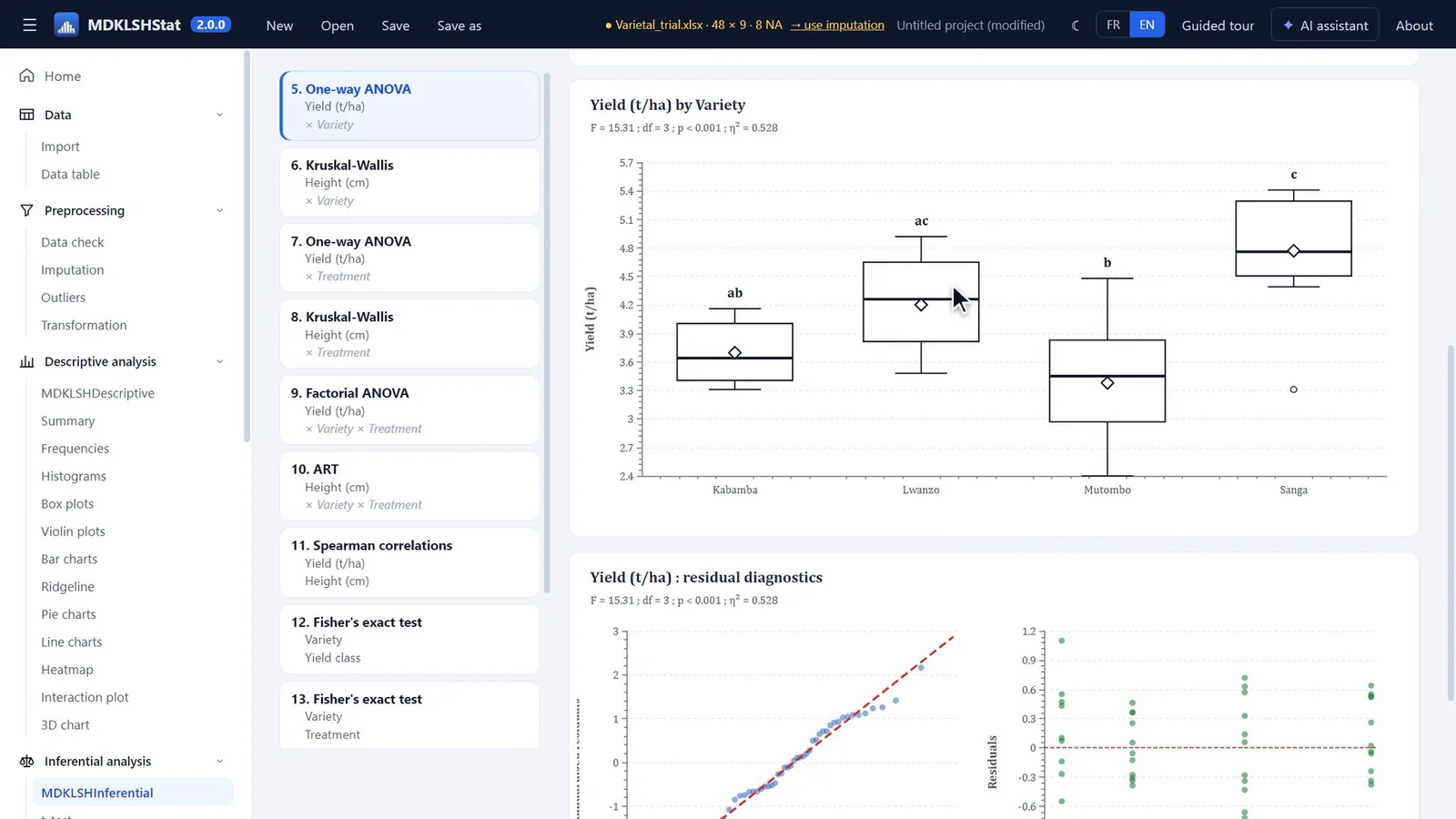The width and height of the screenshot is (1456, 819).
Task: Select MDKLSHInferential in the sidebar
Action: [133, 793]
